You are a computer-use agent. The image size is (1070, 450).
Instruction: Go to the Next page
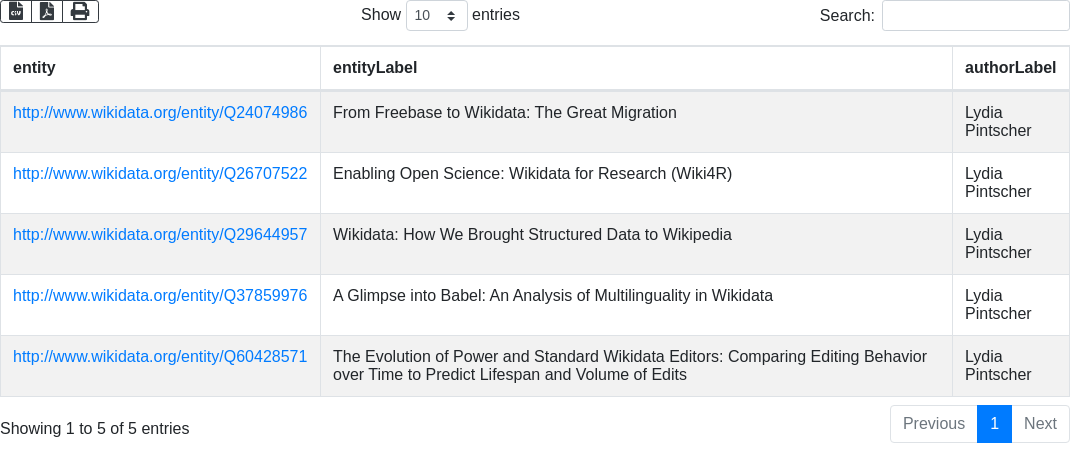1040,424
